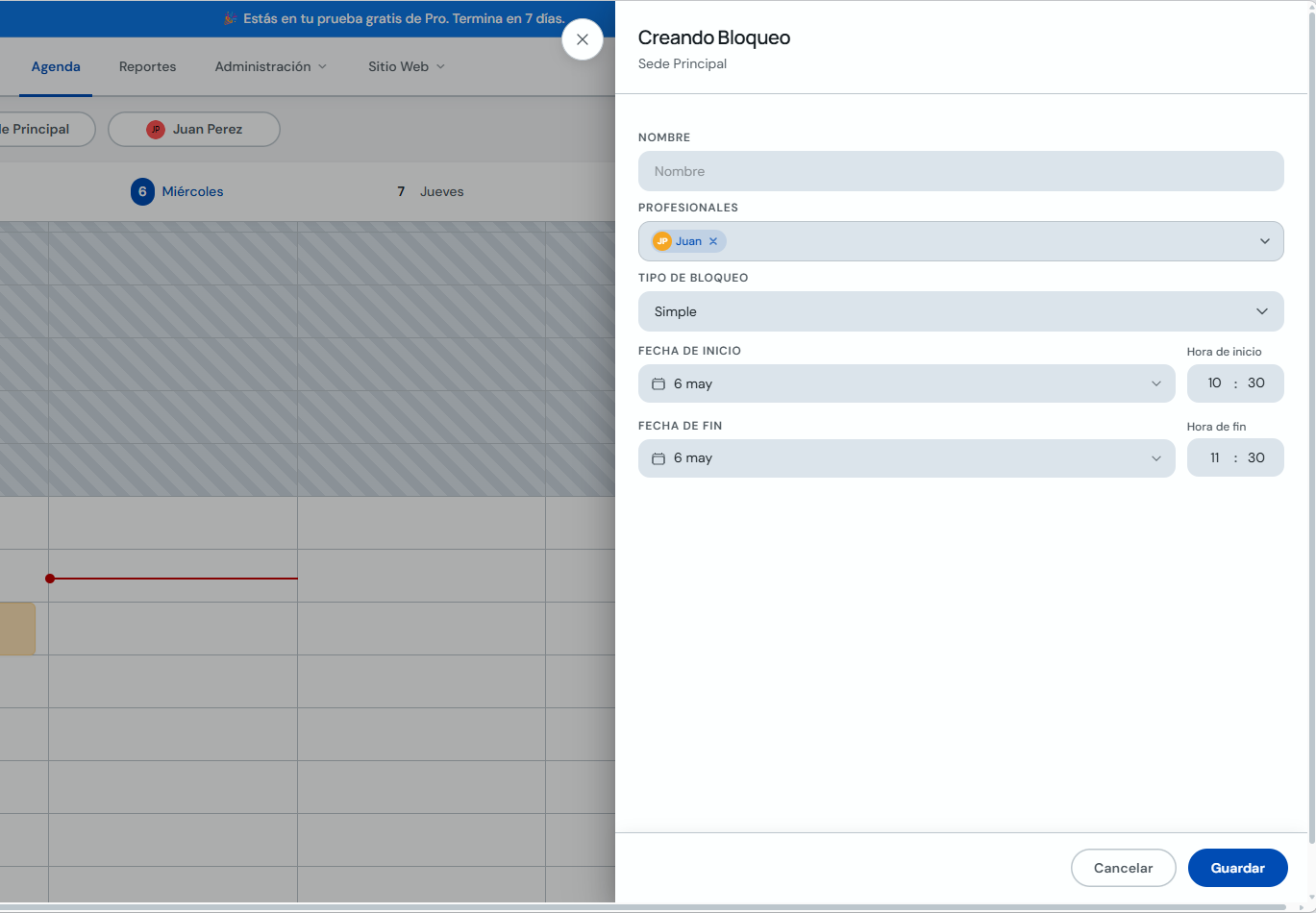Open Fecha de inicio date dropdown
The width and height of the screenshot is (1316, 913).
click(906, 383)
